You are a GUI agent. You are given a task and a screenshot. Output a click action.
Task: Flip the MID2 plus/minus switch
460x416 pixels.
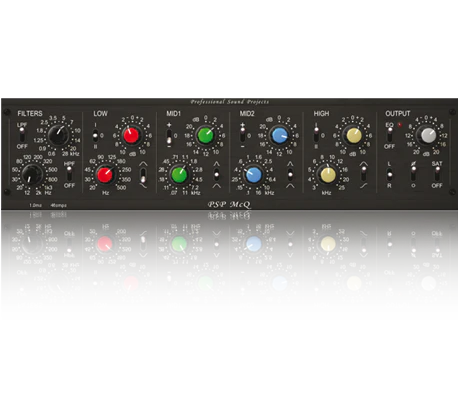coord(242,136)
